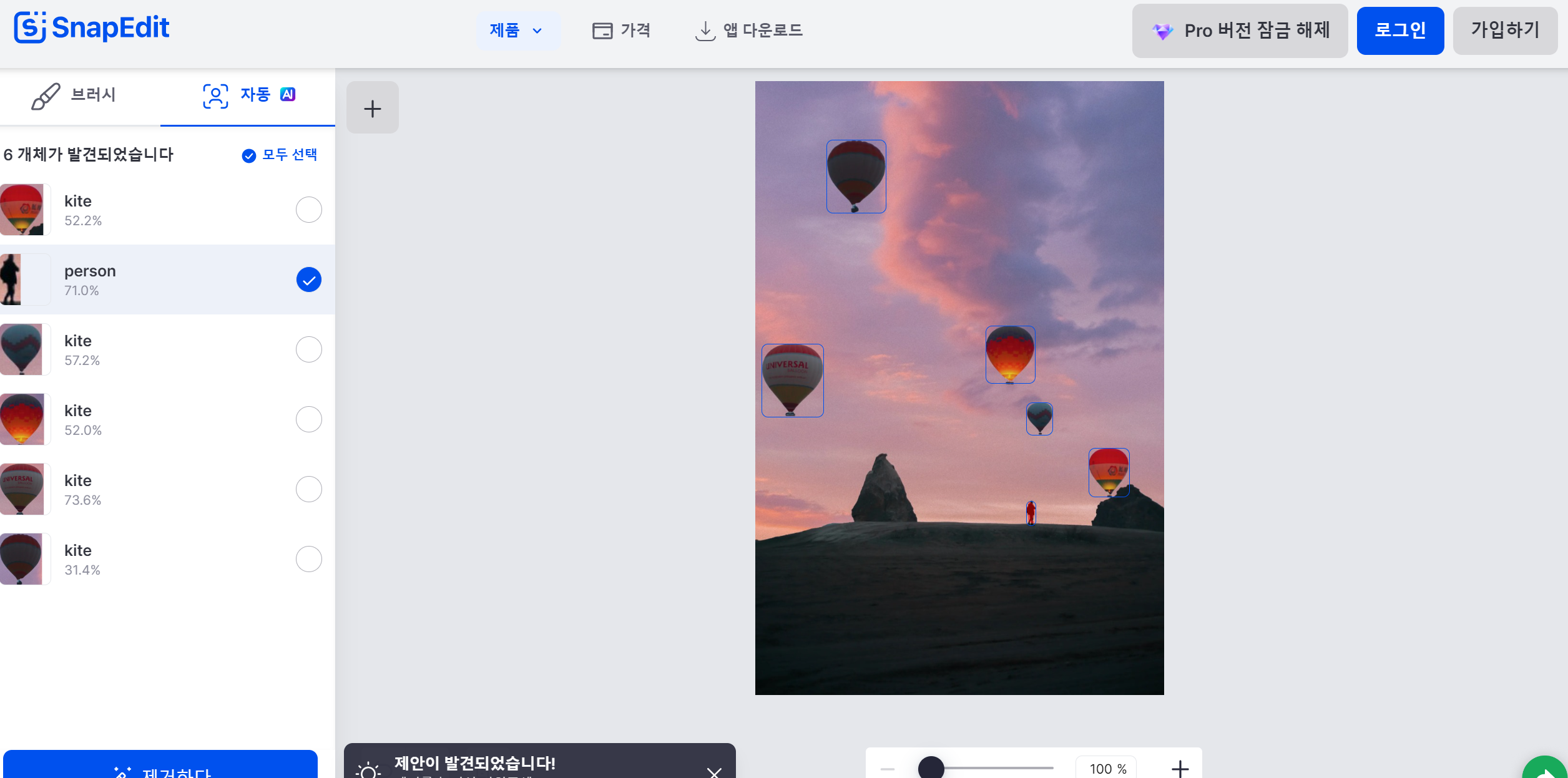Click the SnapEdit logo

click(92, 28)
